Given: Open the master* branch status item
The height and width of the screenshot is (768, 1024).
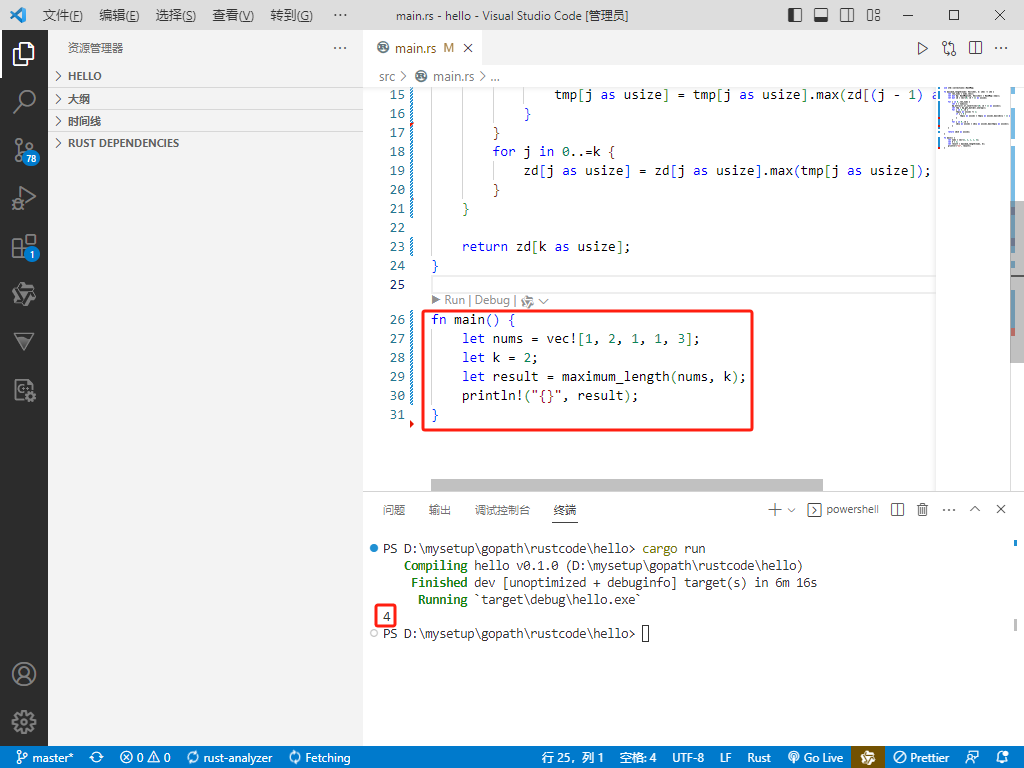Looking at the screenshot, I should tap(44, 758).
